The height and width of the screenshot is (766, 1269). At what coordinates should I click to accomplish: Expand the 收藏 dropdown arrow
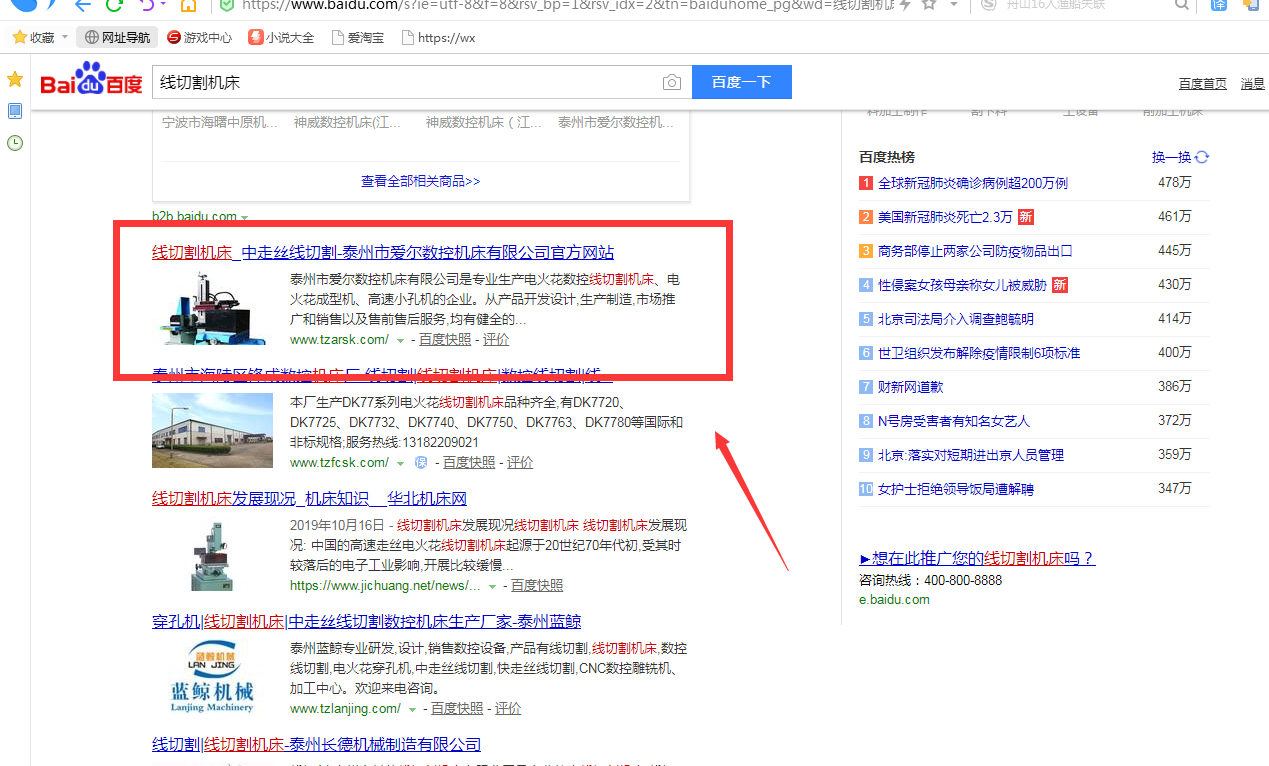65,38
